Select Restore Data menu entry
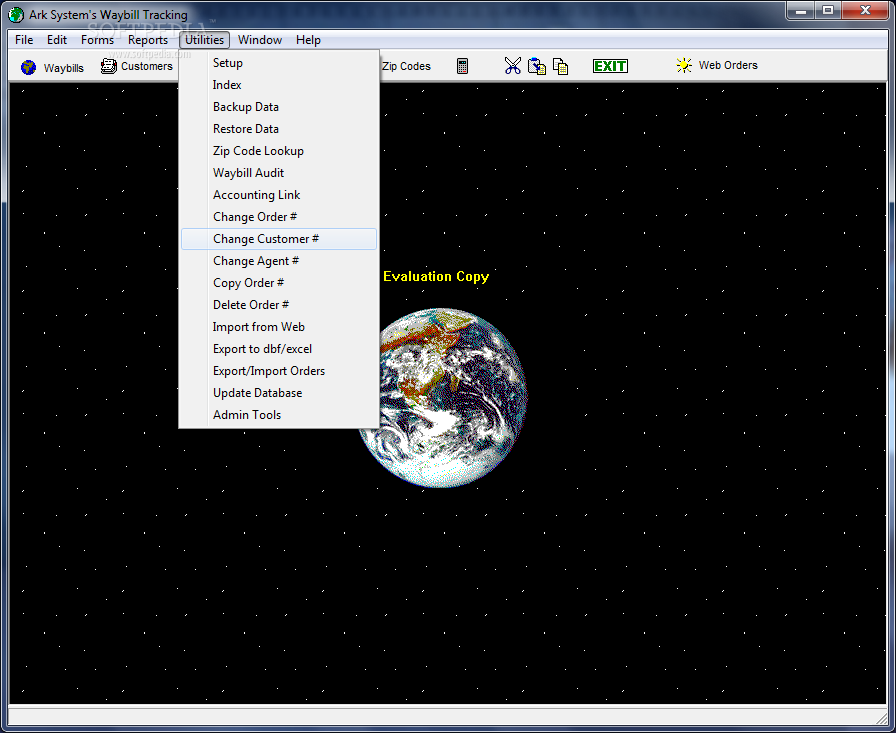Image resolution: width=896 pixels, height=733 pixels. tap(279, 129)
